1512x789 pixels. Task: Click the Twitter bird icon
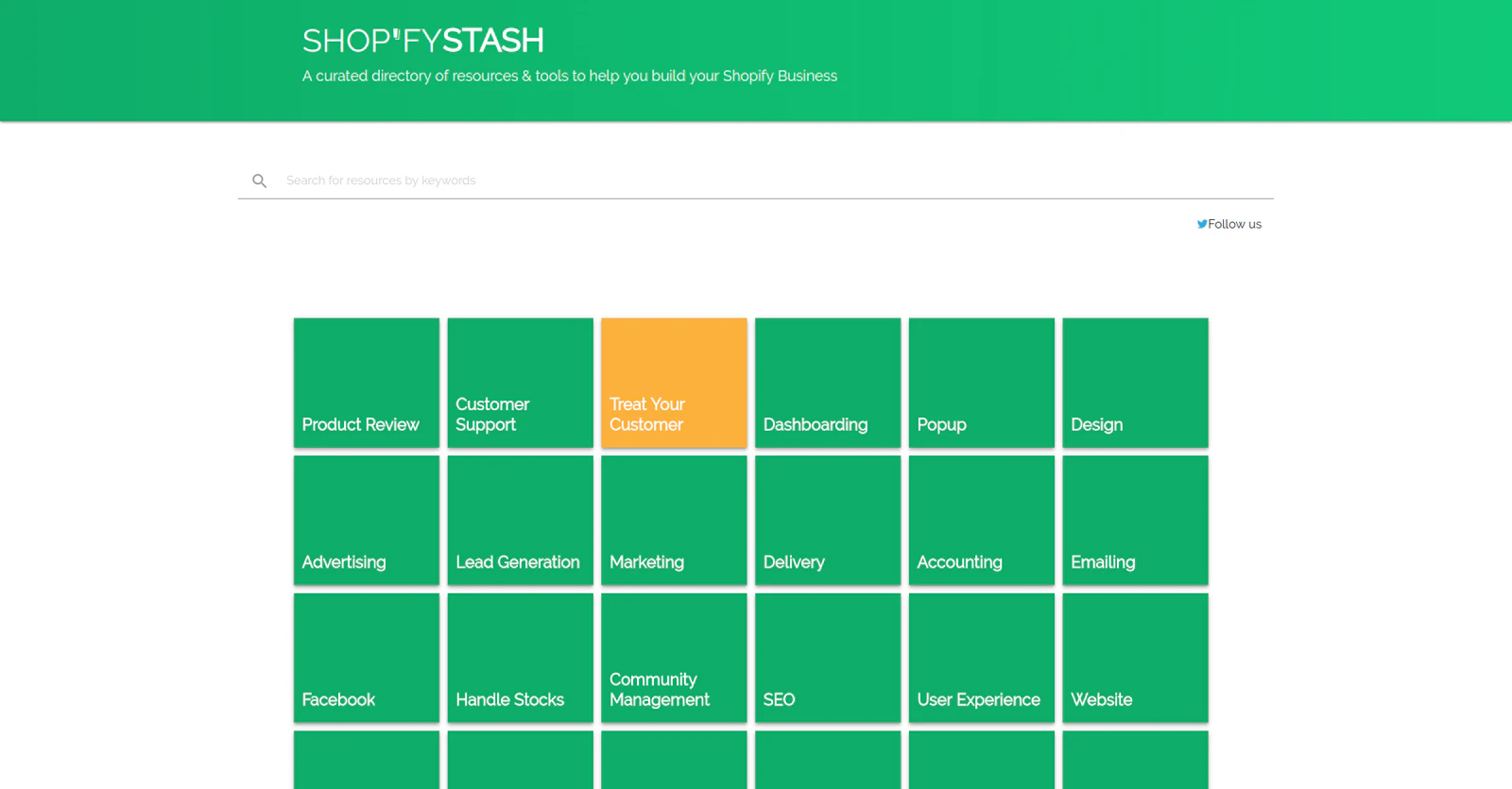1201,224
